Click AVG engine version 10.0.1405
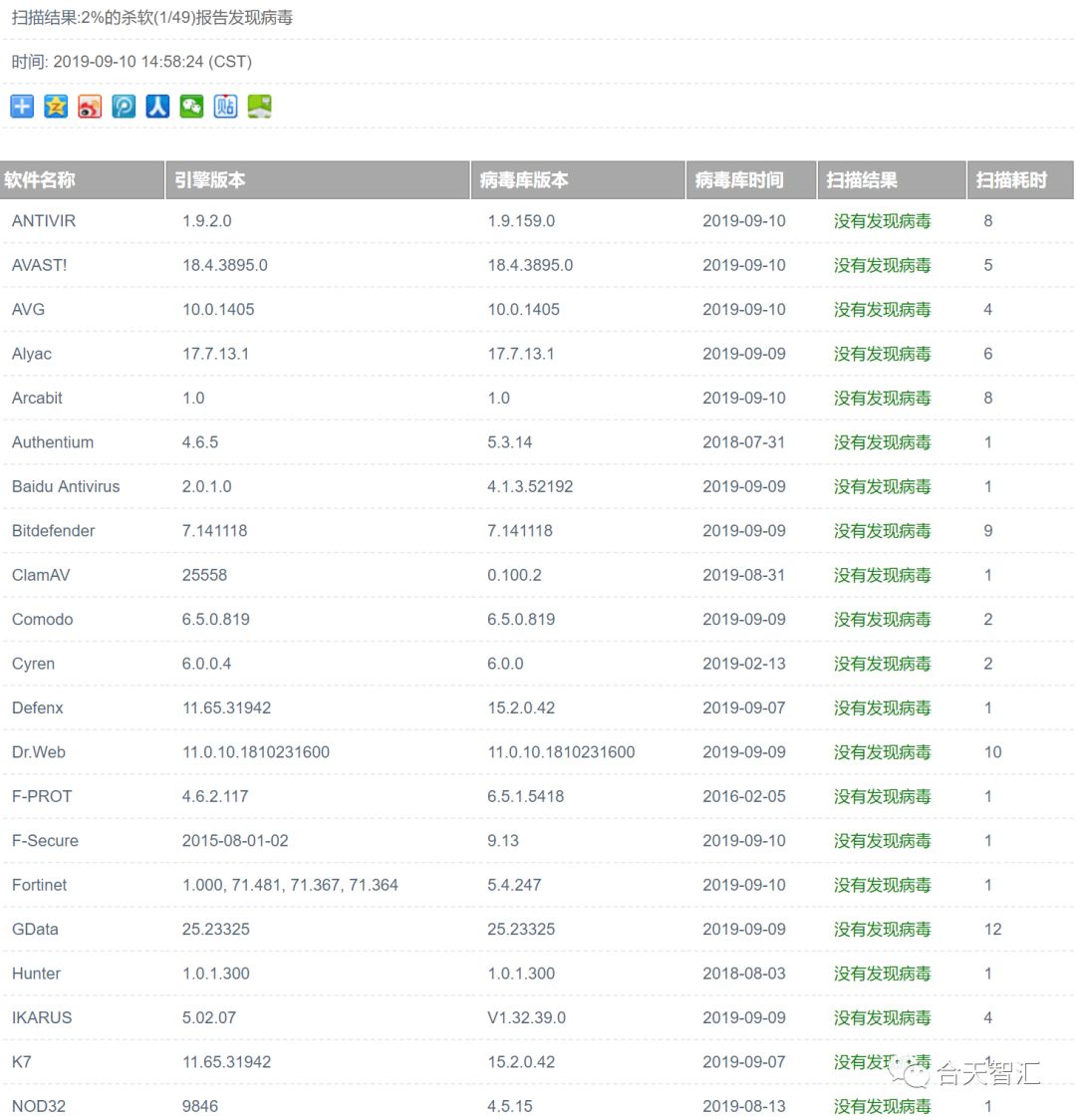The height and width of the screenshot is (1120, 1076). pos(218,309)
